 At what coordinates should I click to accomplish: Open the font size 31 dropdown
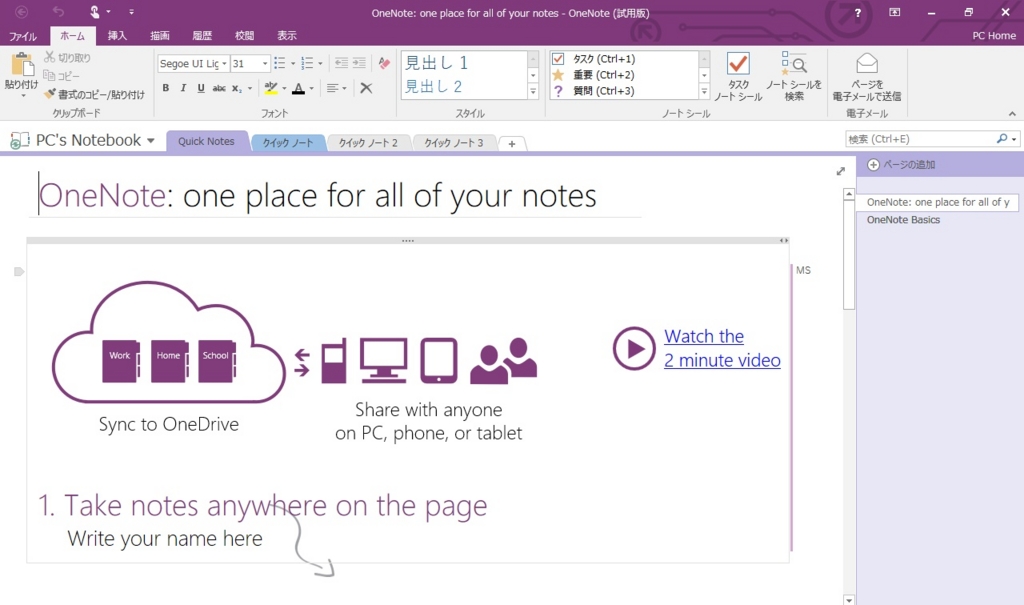coord(264,63)
